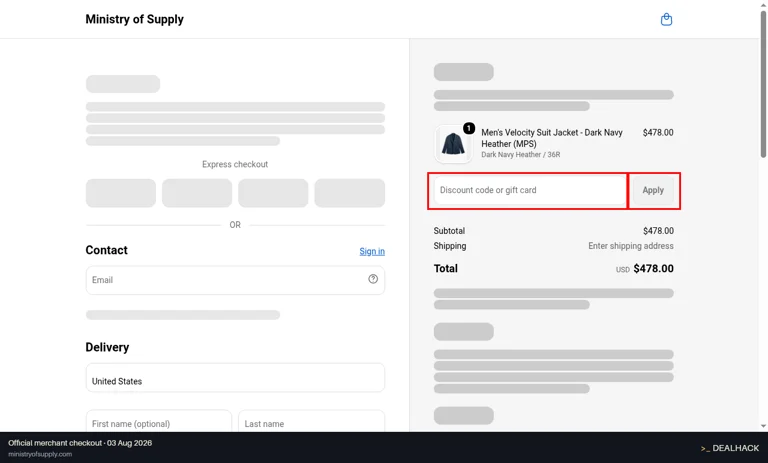Click the ministryofsupply.com footer text
768x463 pixels.
tap(40, 454)
